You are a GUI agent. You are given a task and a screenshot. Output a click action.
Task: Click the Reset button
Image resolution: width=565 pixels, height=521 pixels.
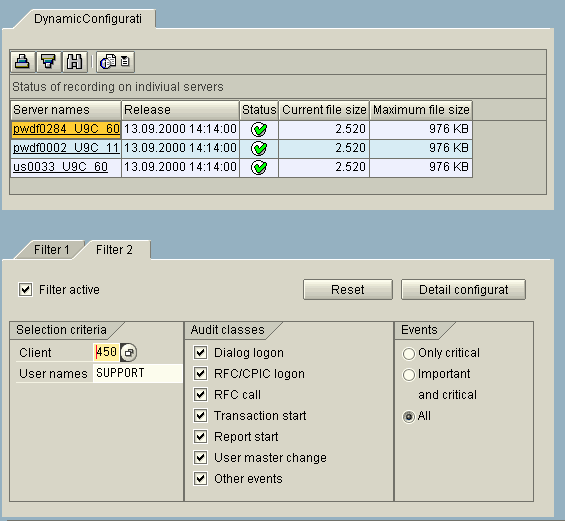pyautogui.click(x=348, y=289)
